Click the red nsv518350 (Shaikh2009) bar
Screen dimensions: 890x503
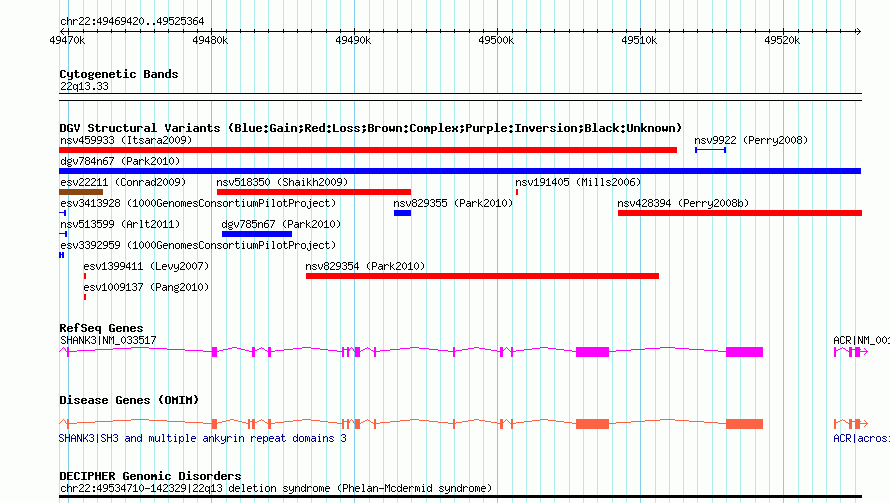tap(314, 192)
